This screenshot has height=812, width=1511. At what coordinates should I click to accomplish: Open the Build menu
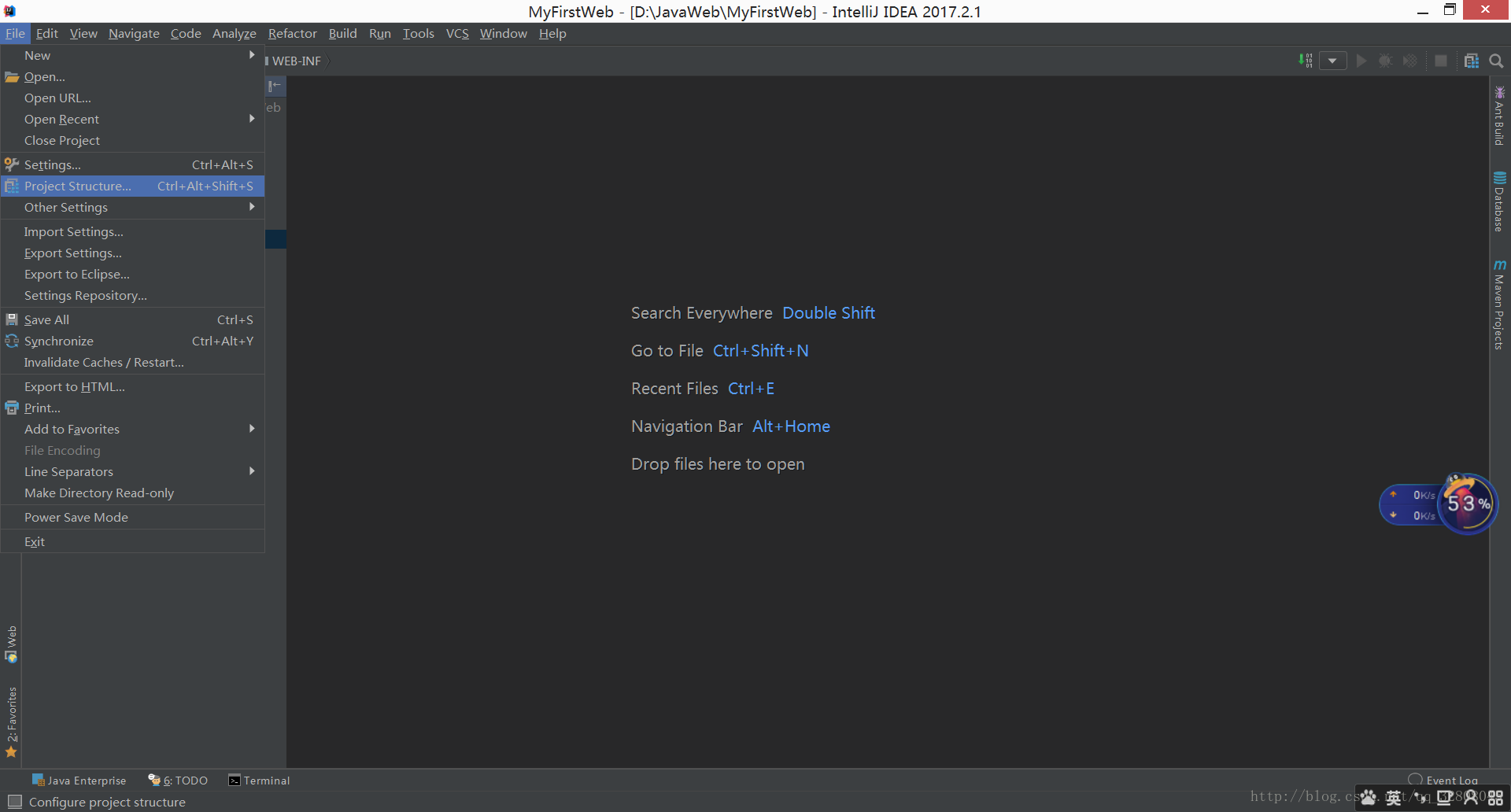click(342, 33)
